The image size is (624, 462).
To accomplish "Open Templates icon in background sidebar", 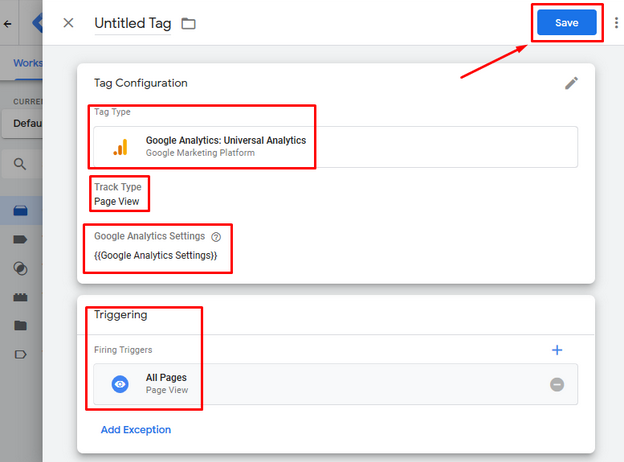I will point(20,354).
